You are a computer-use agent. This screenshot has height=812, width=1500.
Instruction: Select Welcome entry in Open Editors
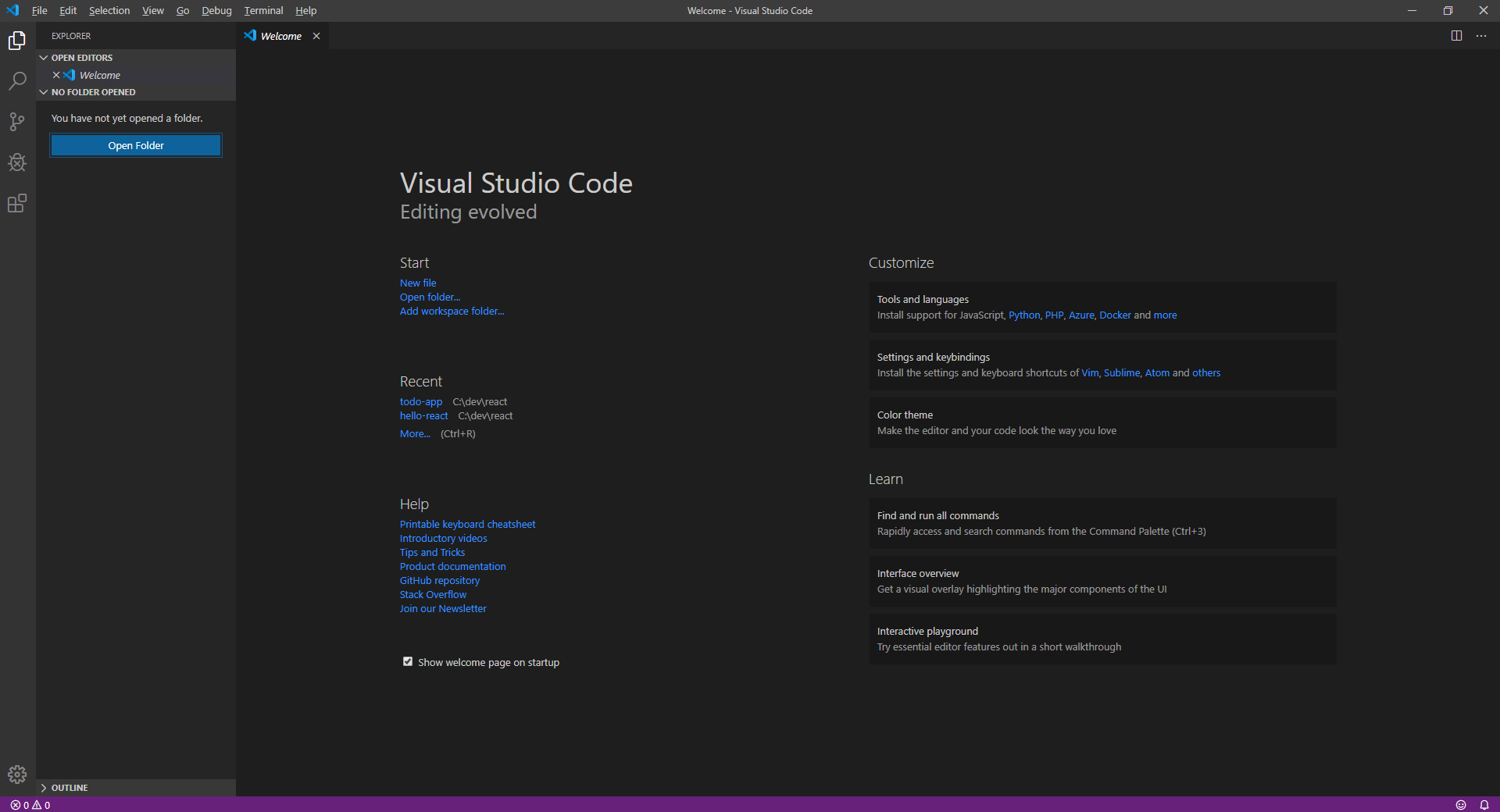click(x=136, y=75)
